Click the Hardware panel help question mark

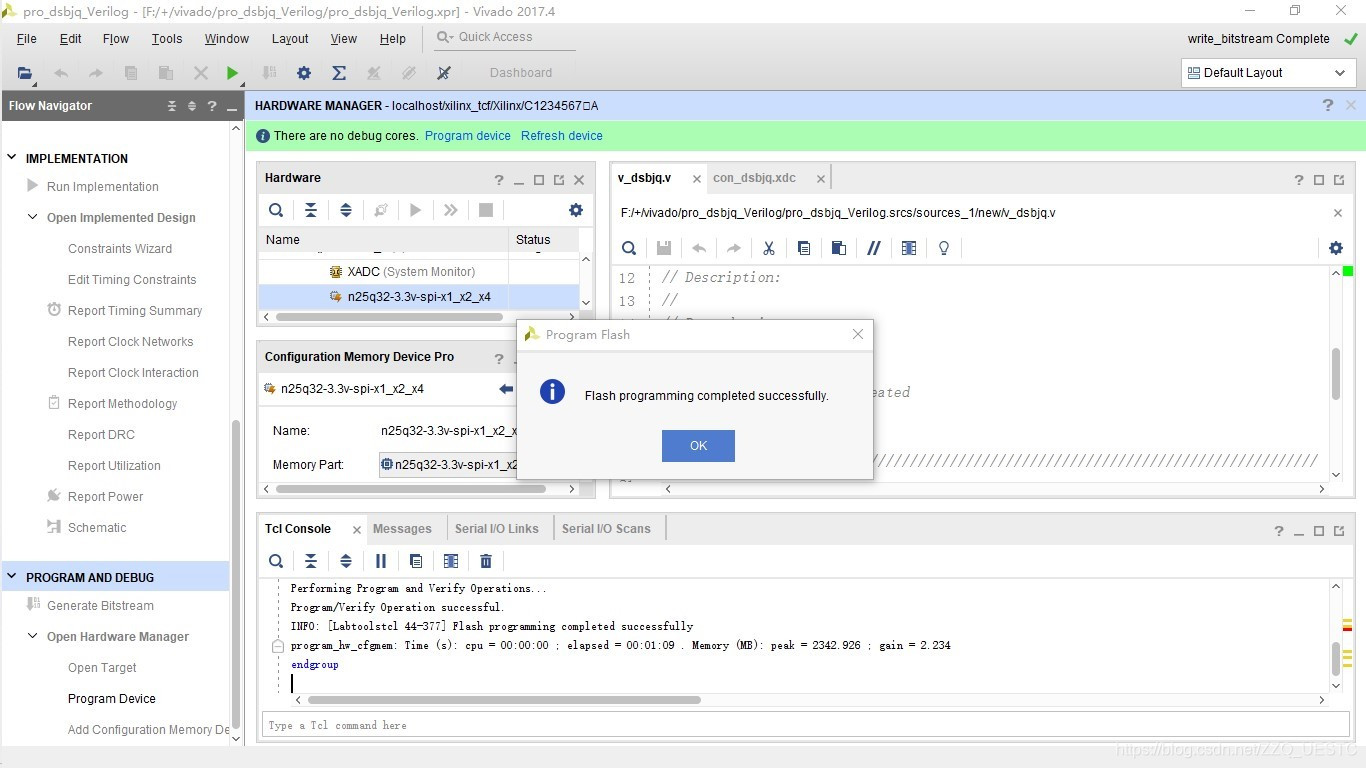click(499, 180)
